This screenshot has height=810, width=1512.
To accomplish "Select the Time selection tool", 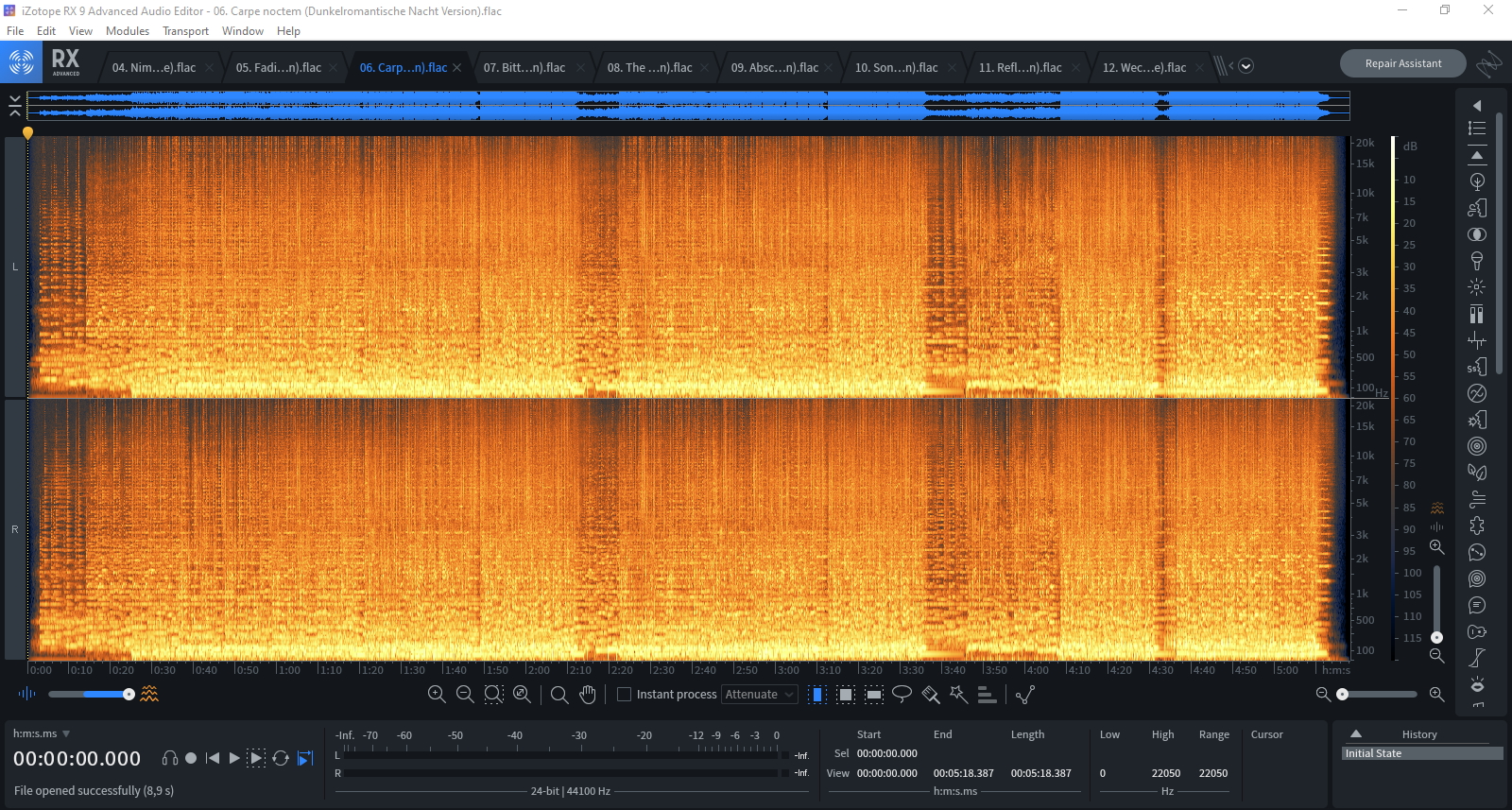I will click(x=817, y=695).
